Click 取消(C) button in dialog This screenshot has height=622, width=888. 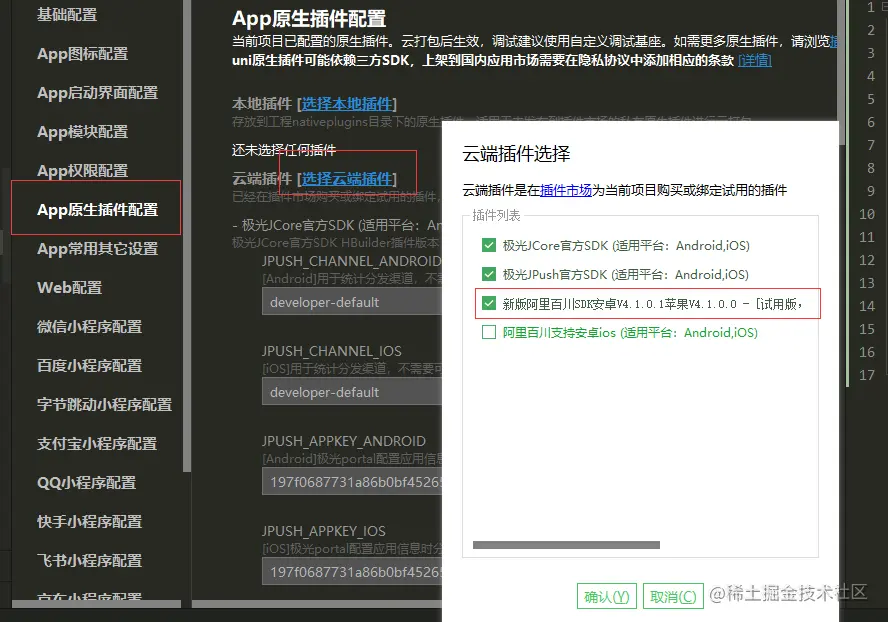click(x=673, y=597)
